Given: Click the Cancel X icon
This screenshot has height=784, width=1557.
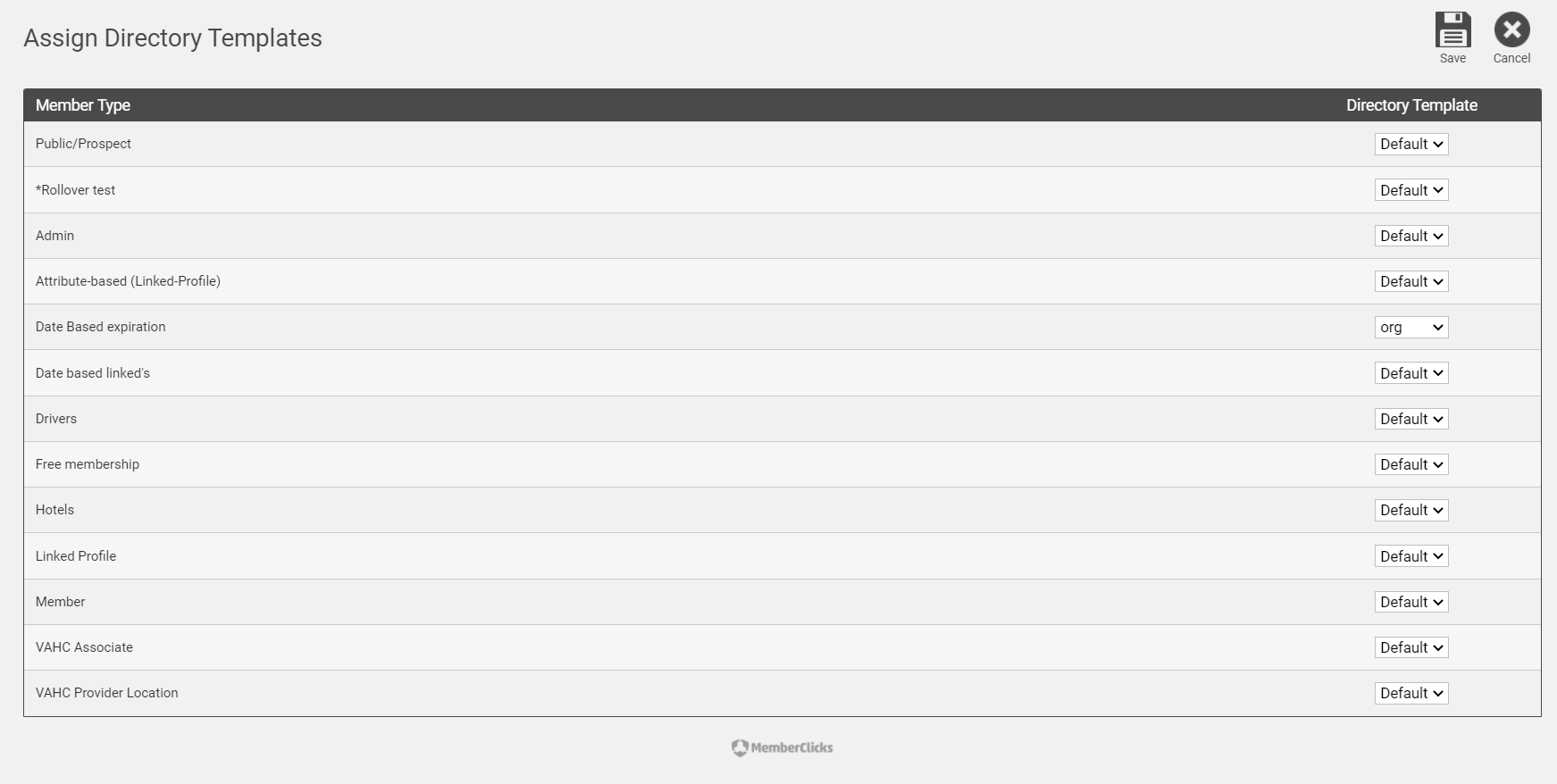Looking at the screenshot, I should pos(1511,29).
